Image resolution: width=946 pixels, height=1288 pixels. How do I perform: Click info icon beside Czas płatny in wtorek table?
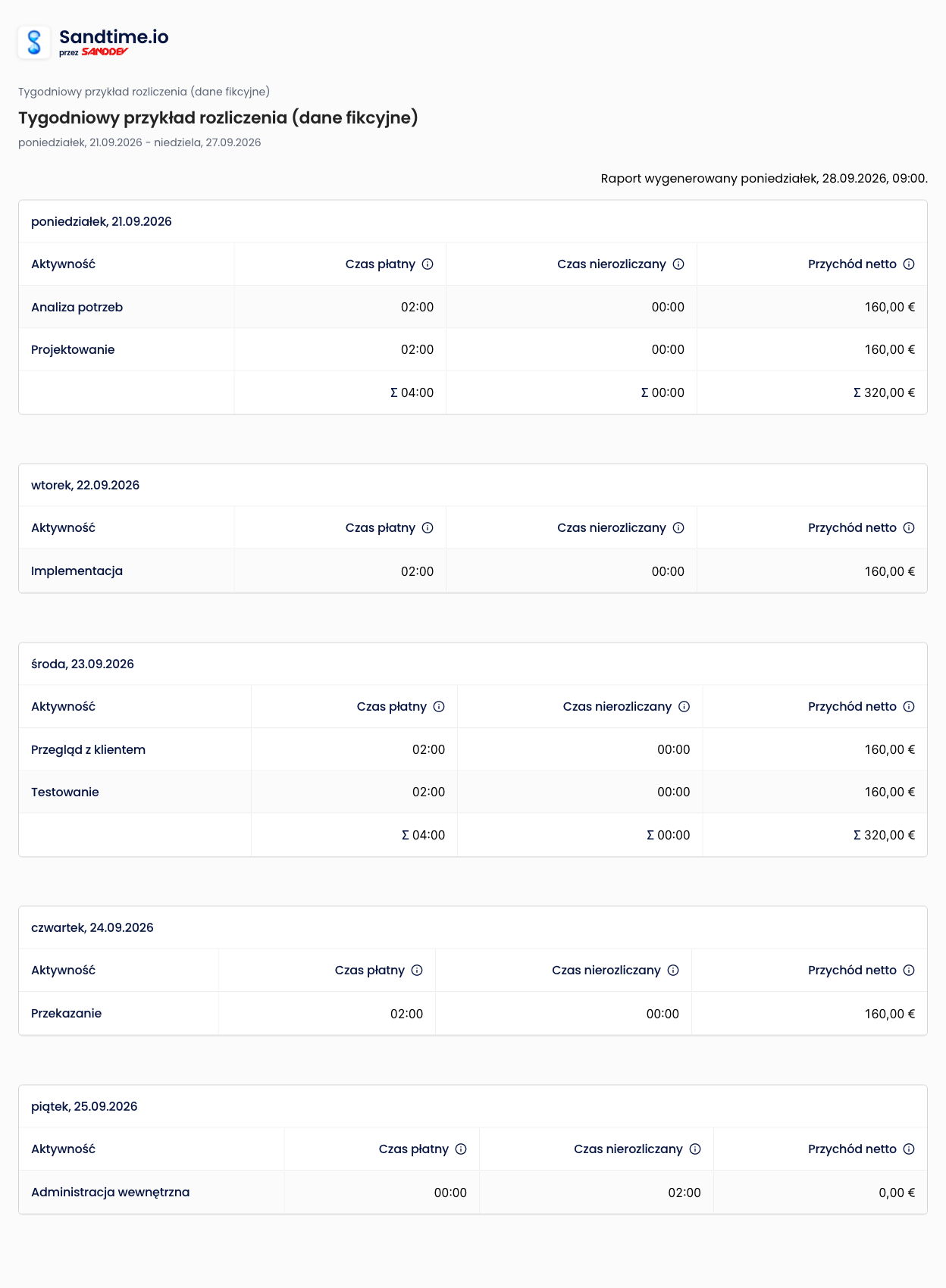point(428,528)
